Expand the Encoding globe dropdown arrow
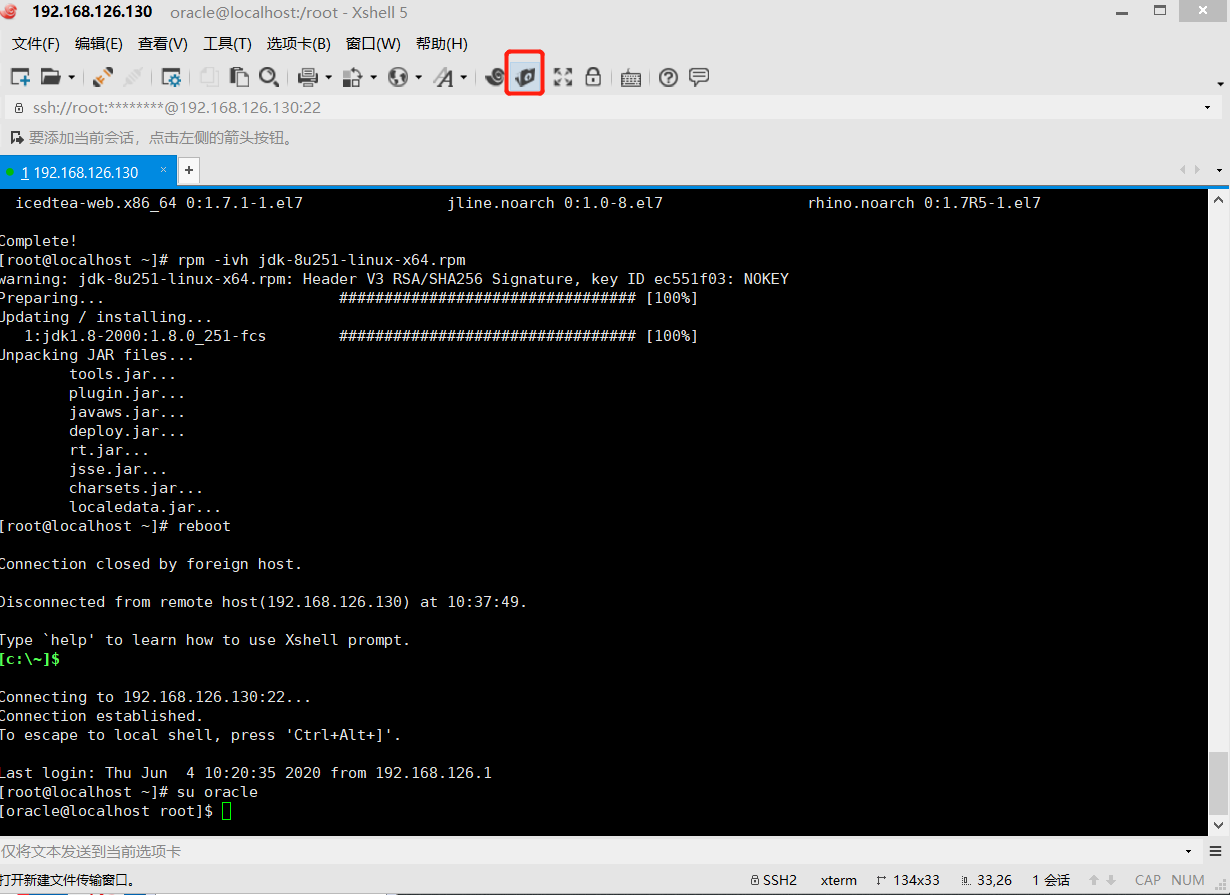Image resolution: width=1230 pixels, height=895 pixels. tap(418, 77)
